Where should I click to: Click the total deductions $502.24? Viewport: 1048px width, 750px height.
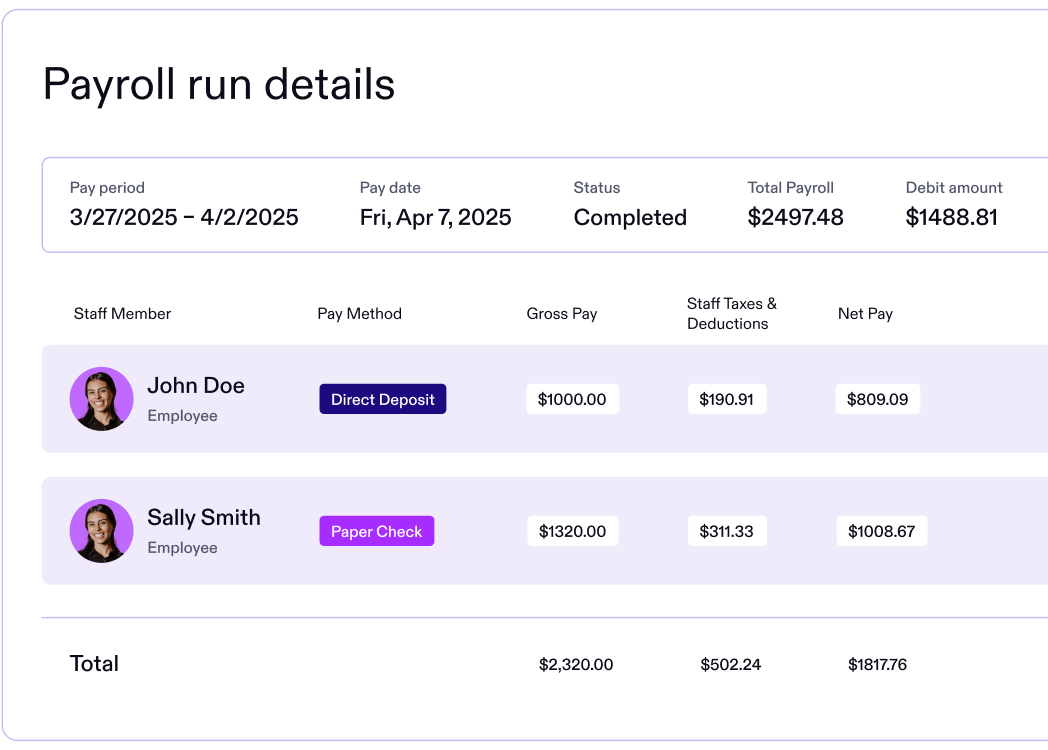[731, 664]
